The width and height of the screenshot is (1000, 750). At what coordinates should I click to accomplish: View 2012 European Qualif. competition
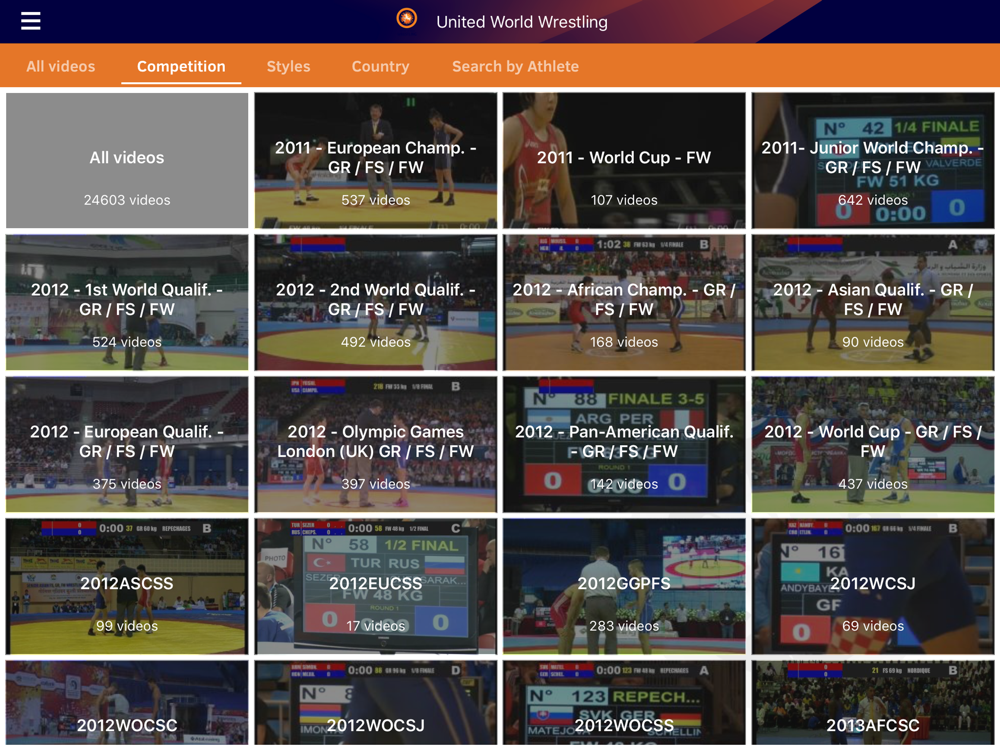(127, 445)
